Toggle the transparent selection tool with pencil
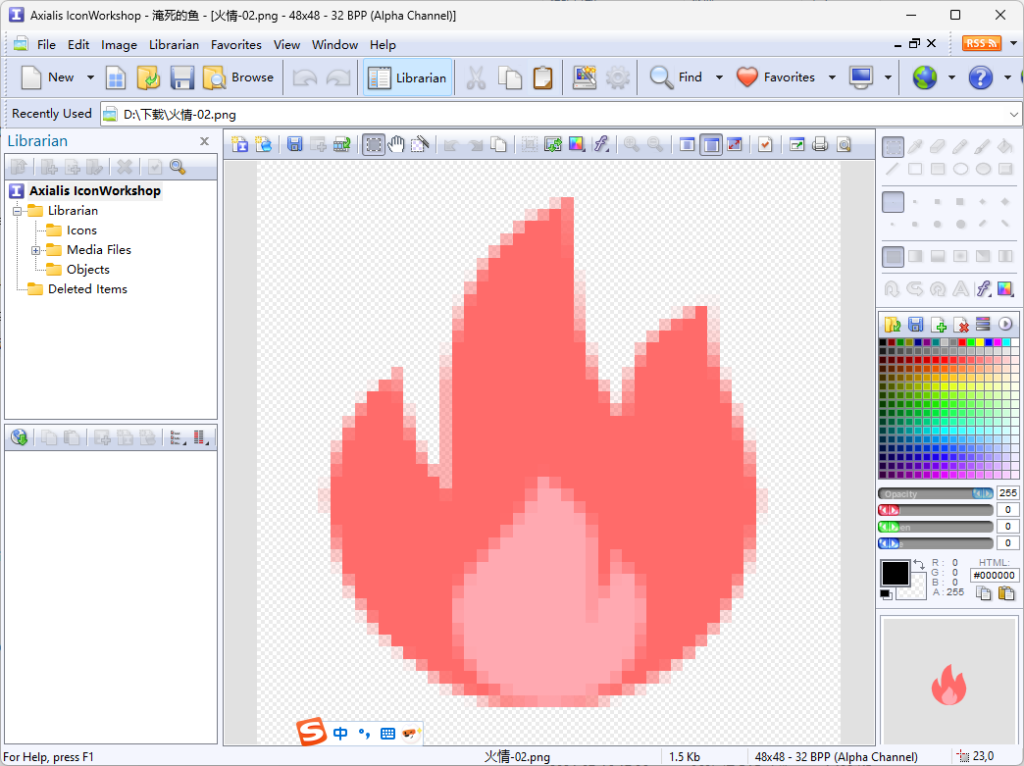Image resolution: width=1024 pixels, height=766 pixels. (x=420, y=144)
